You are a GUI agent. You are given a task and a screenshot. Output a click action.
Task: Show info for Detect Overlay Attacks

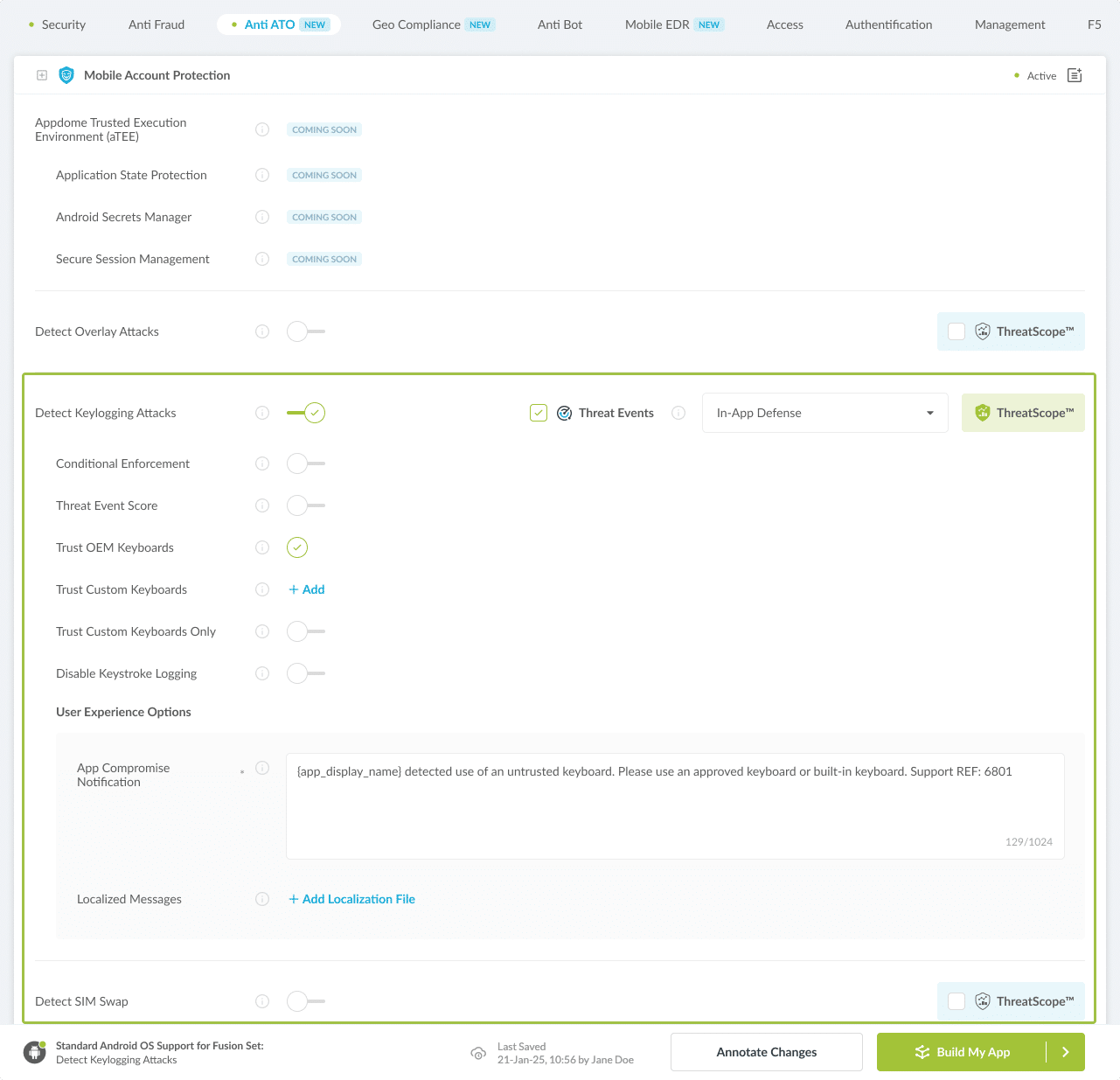pos(262,331)
